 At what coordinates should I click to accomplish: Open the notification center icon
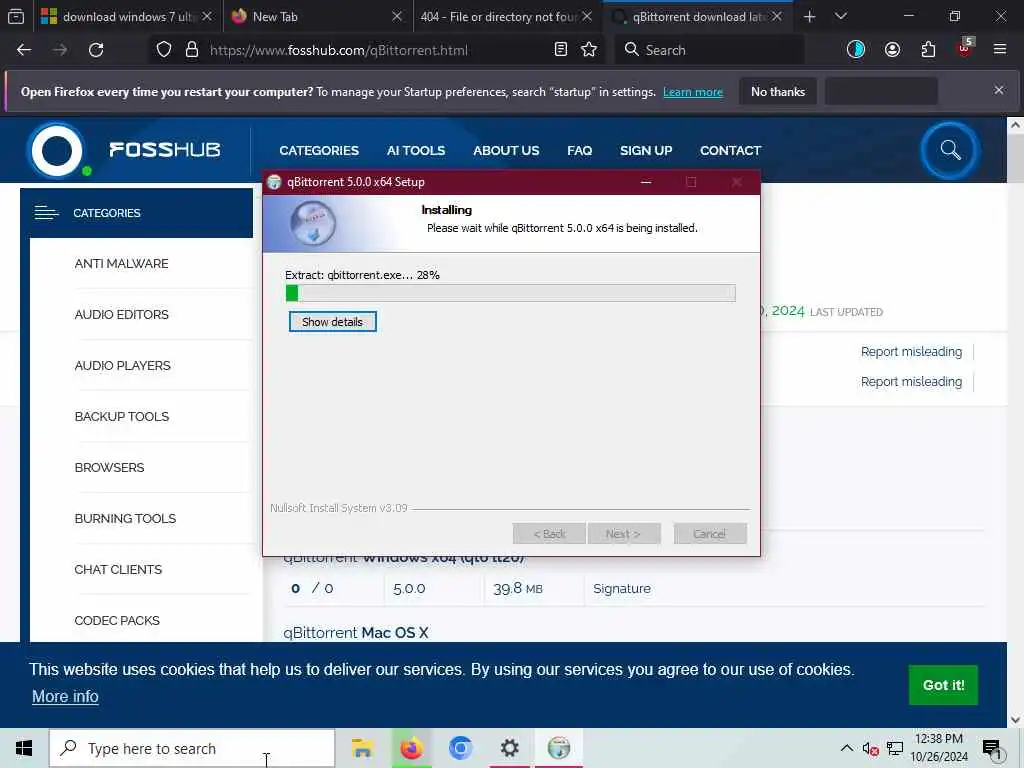[x=992, y=748]
